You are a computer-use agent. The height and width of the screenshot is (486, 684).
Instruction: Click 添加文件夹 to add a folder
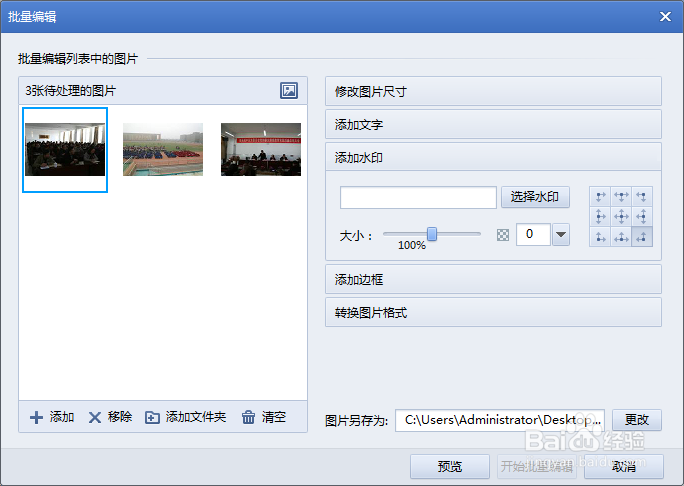(185, 417)
